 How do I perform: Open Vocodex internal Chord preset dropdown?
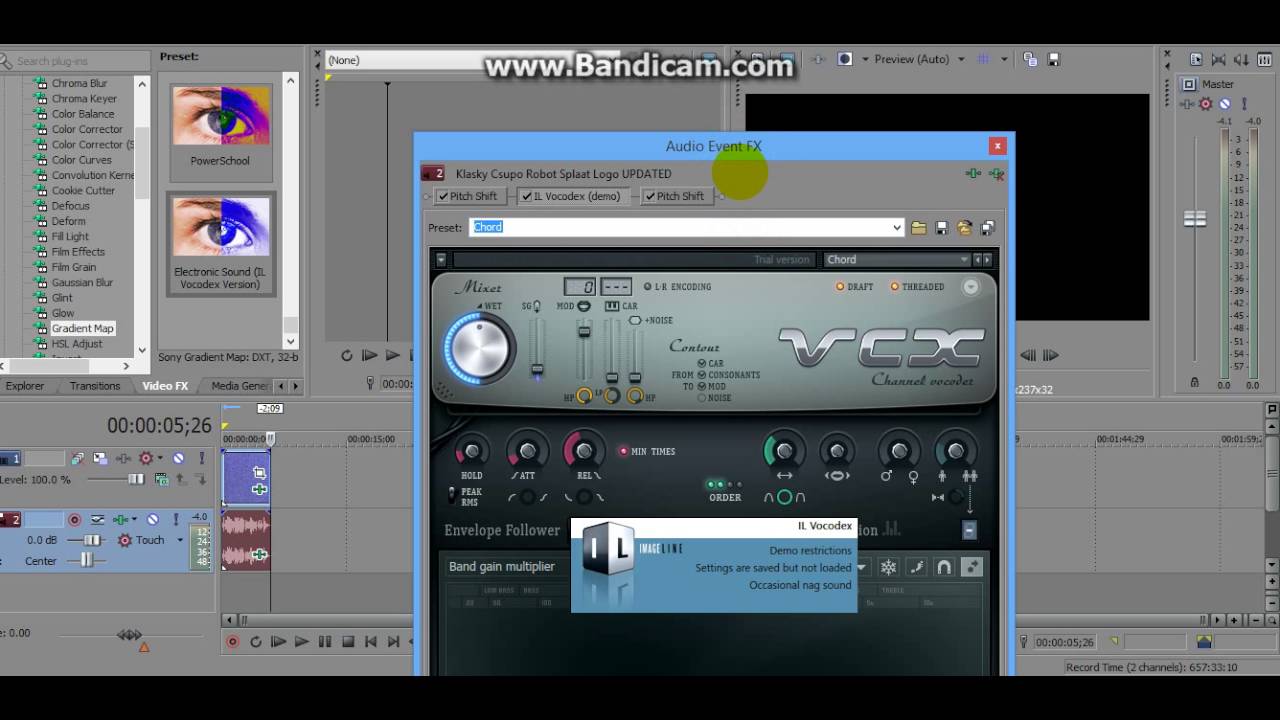click(898, 260)
